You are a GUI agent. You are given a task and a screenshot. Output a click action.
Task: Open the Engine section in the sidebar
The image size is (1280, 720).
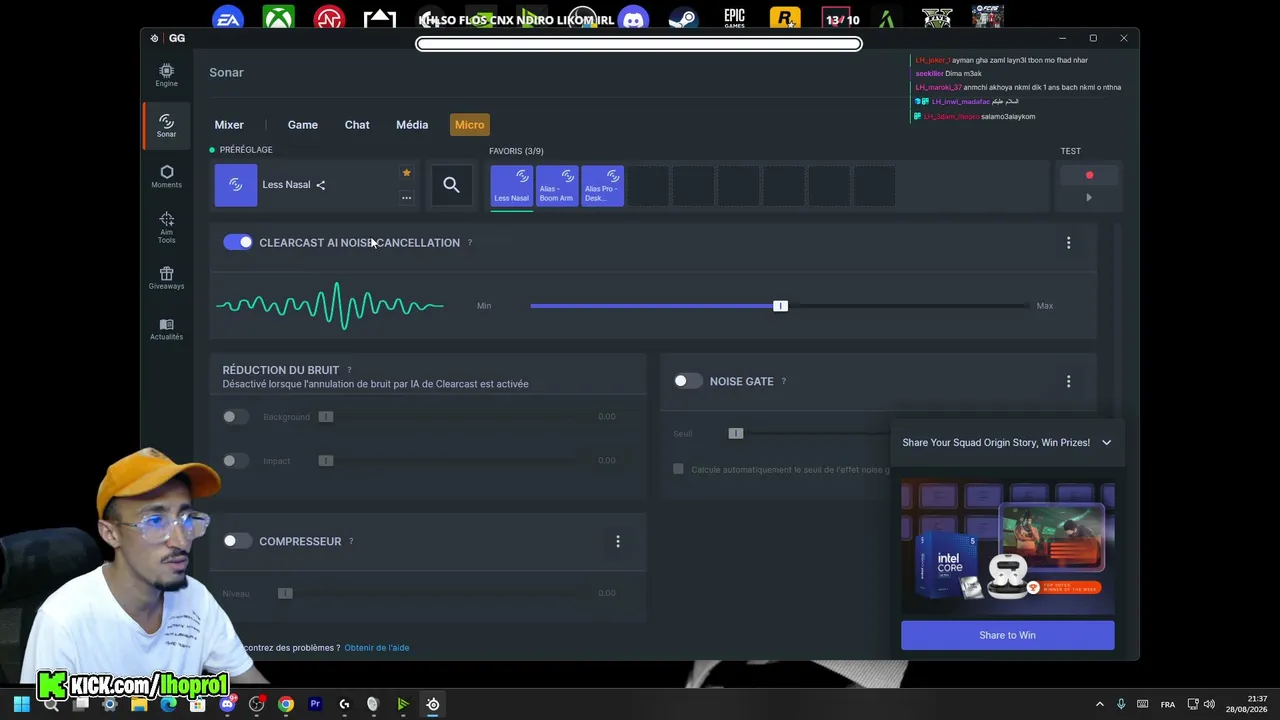(166, 75)
